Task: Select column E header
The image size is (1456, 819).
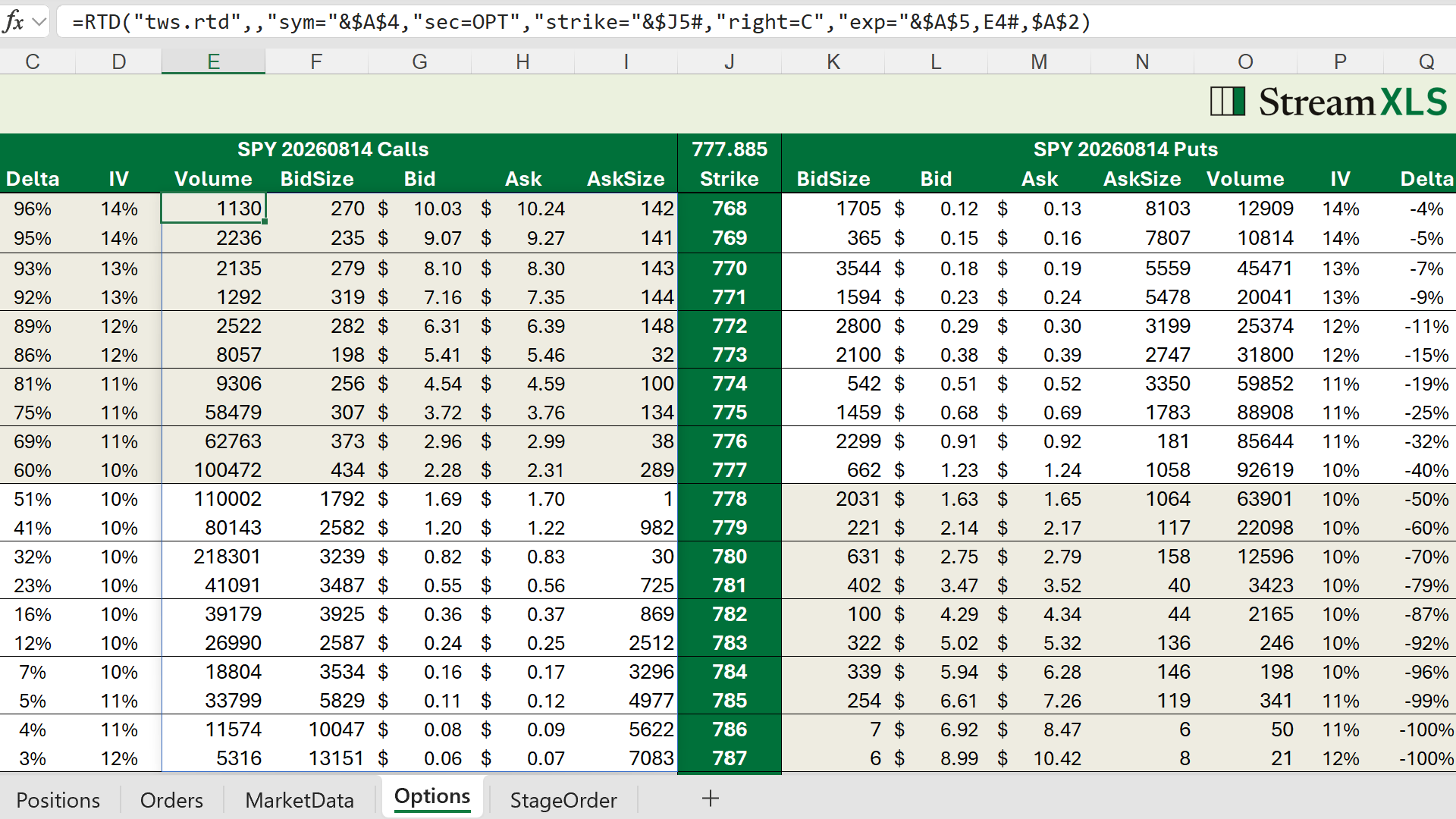Action: click(214, 61)
